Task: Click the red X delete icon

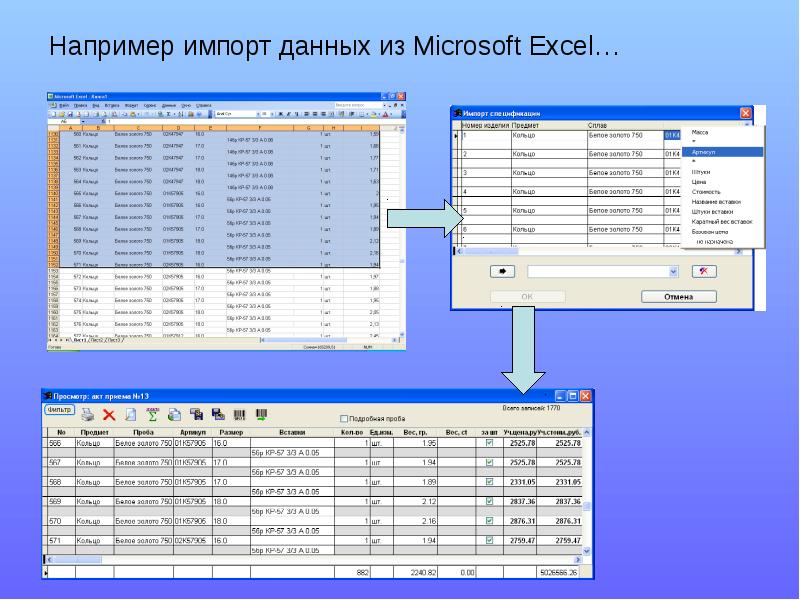Action: click(x=109, y=415)
